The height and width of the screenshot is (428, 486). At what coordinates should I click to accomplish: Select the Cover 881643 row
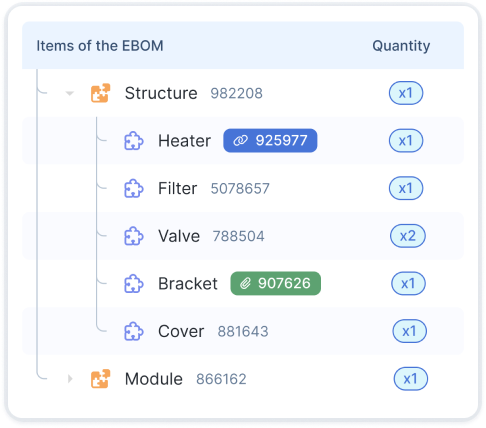[x=243, y=331]
